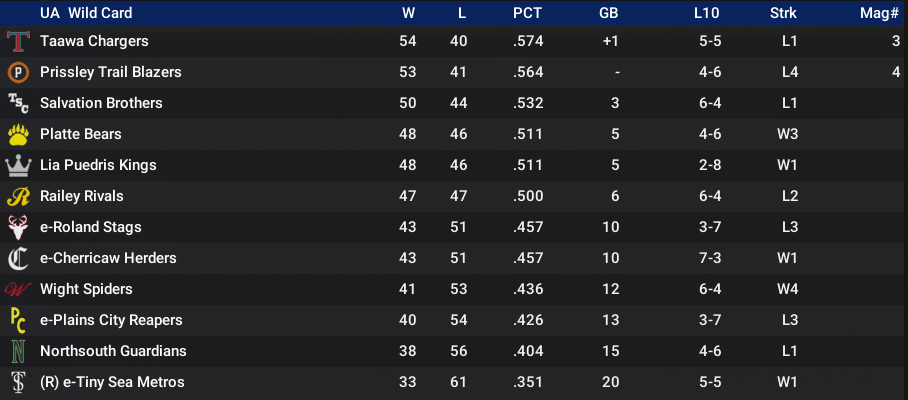Viewport: 908px width, 400px height.
Task: Click the Cherricaw Herders C logo
Action: tap(17, 259)
